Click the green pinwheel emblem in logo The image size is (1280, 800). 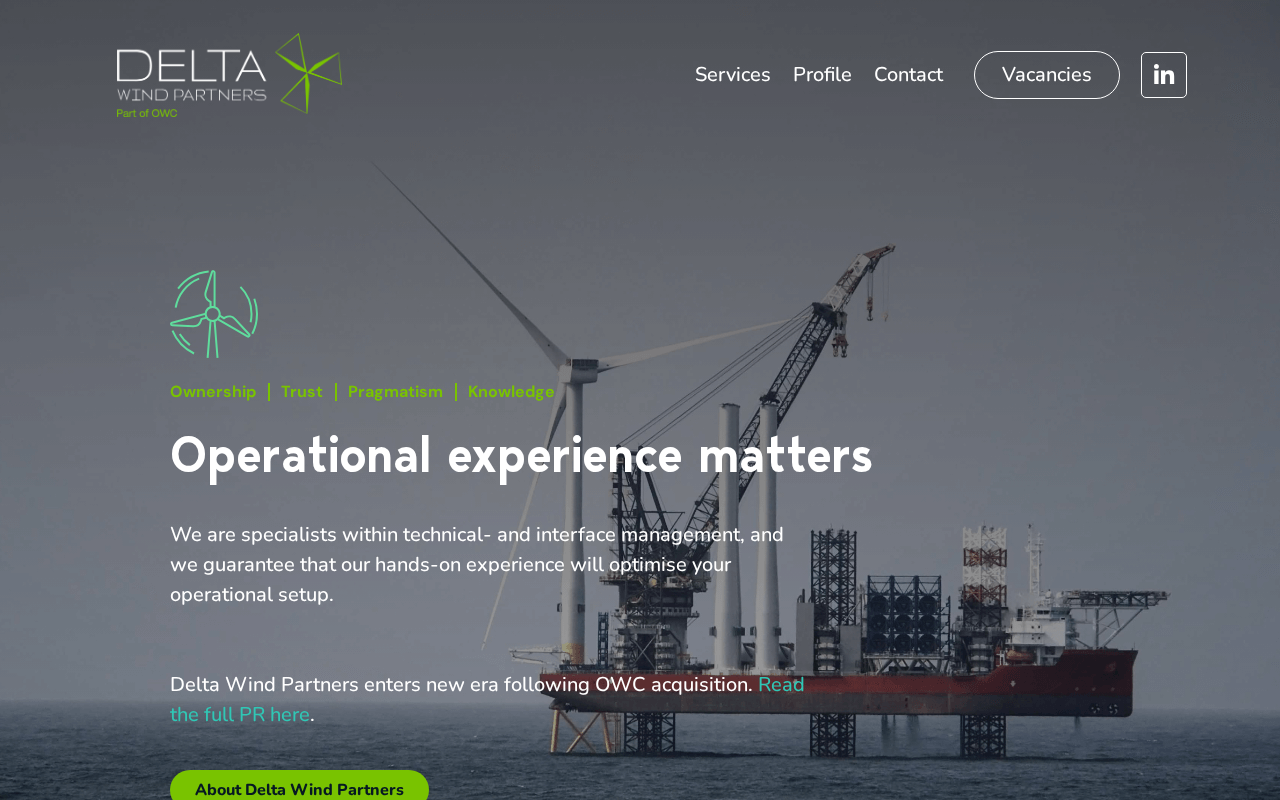tap(308, 72)
